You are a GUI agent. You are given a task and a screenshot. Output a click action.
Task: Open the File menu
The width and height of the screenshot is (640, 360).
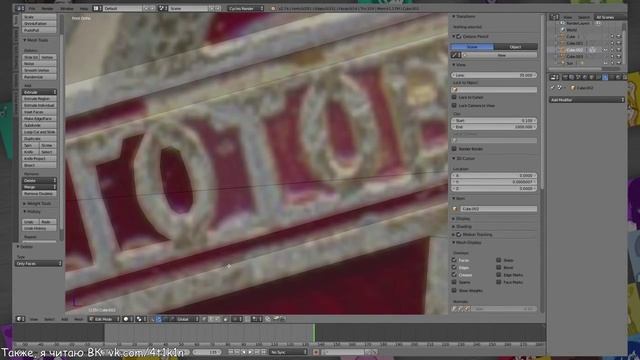tap(32, 8)
